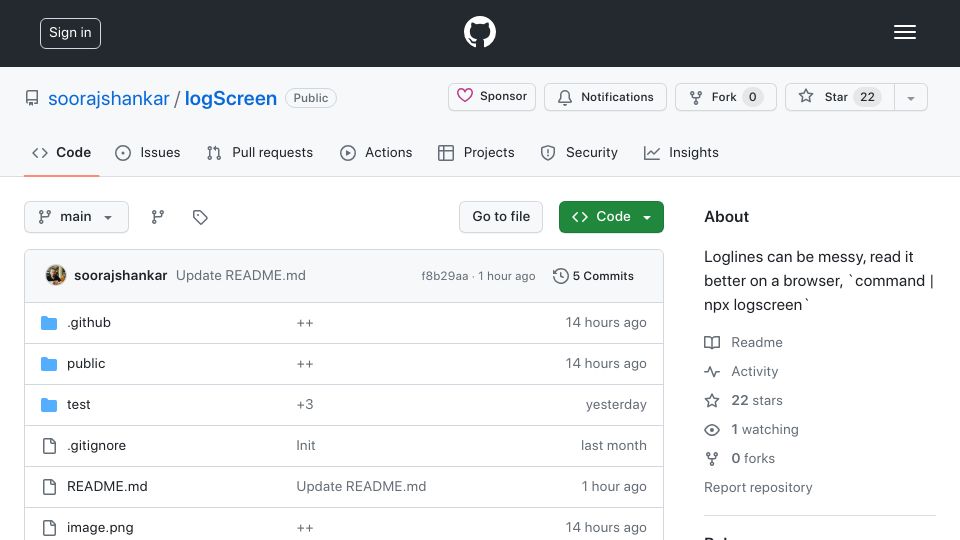This screenshot has height=540, width=960.
Task: Open the Actions tab
Action: [376, 152]
